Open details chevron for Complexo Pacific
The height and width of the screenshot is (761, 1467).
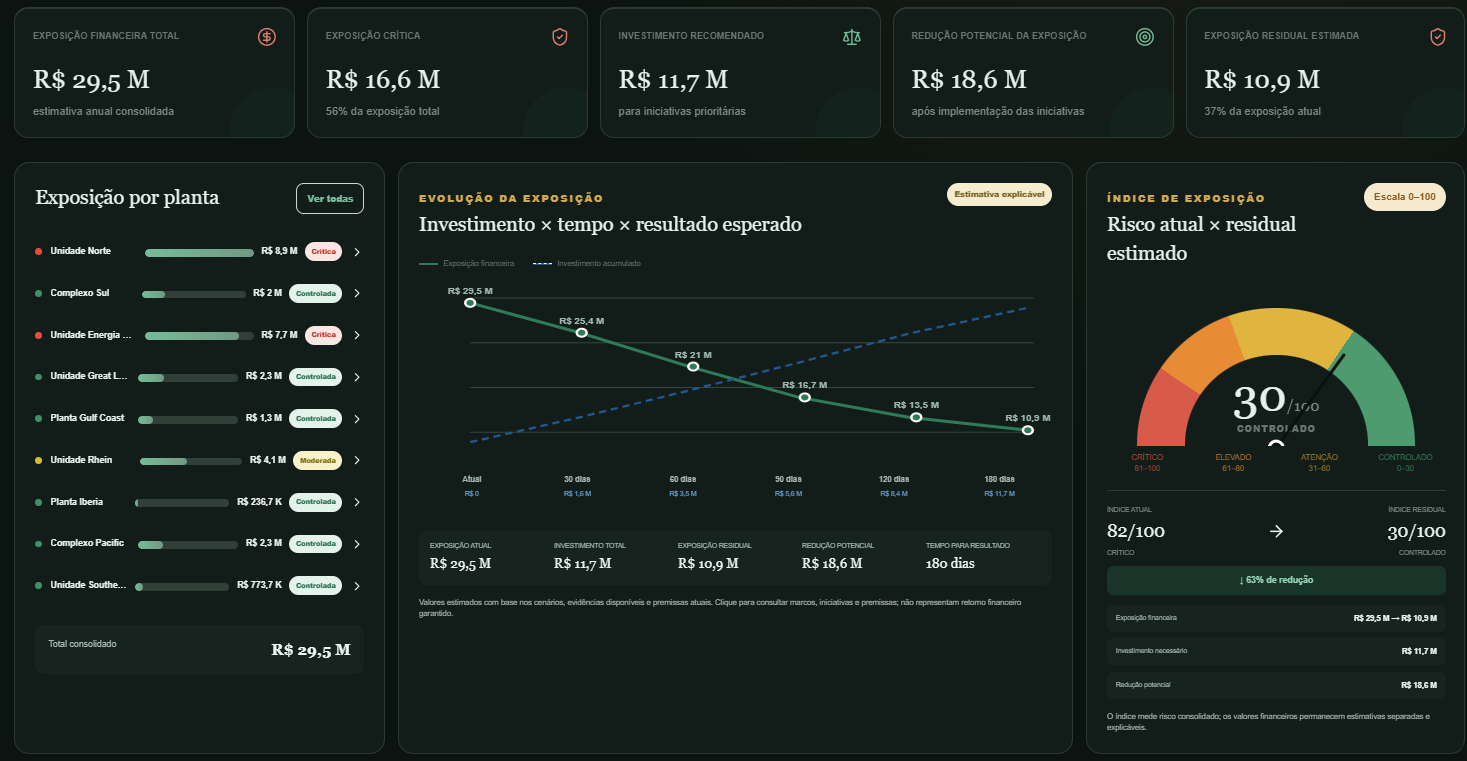click(357, 544)
